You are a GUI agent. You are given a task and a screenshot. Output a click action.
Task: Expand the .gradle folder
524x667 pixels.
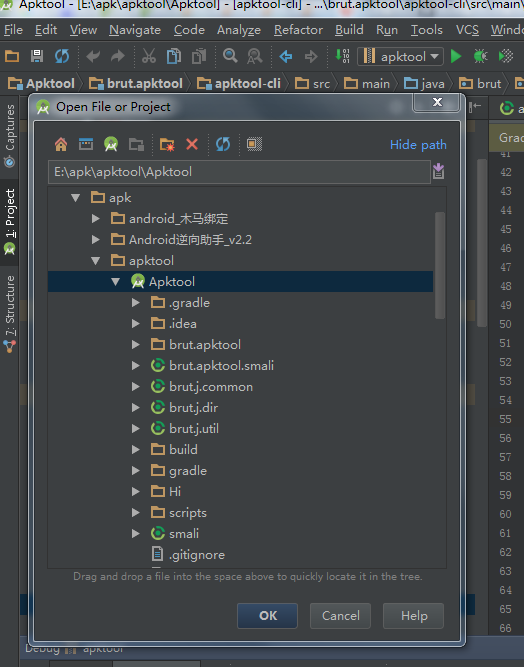[136, 302]
